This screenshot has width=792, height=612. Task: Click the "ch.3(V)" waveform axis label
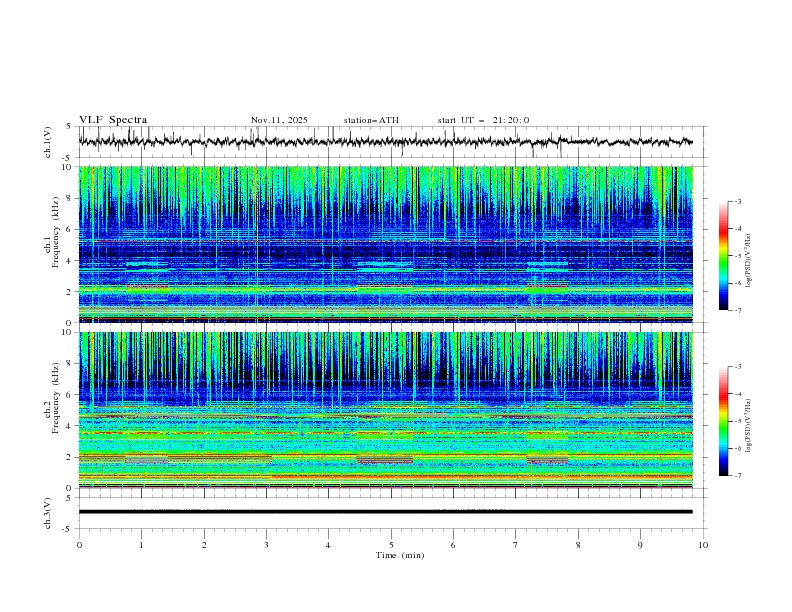[48, 513]
